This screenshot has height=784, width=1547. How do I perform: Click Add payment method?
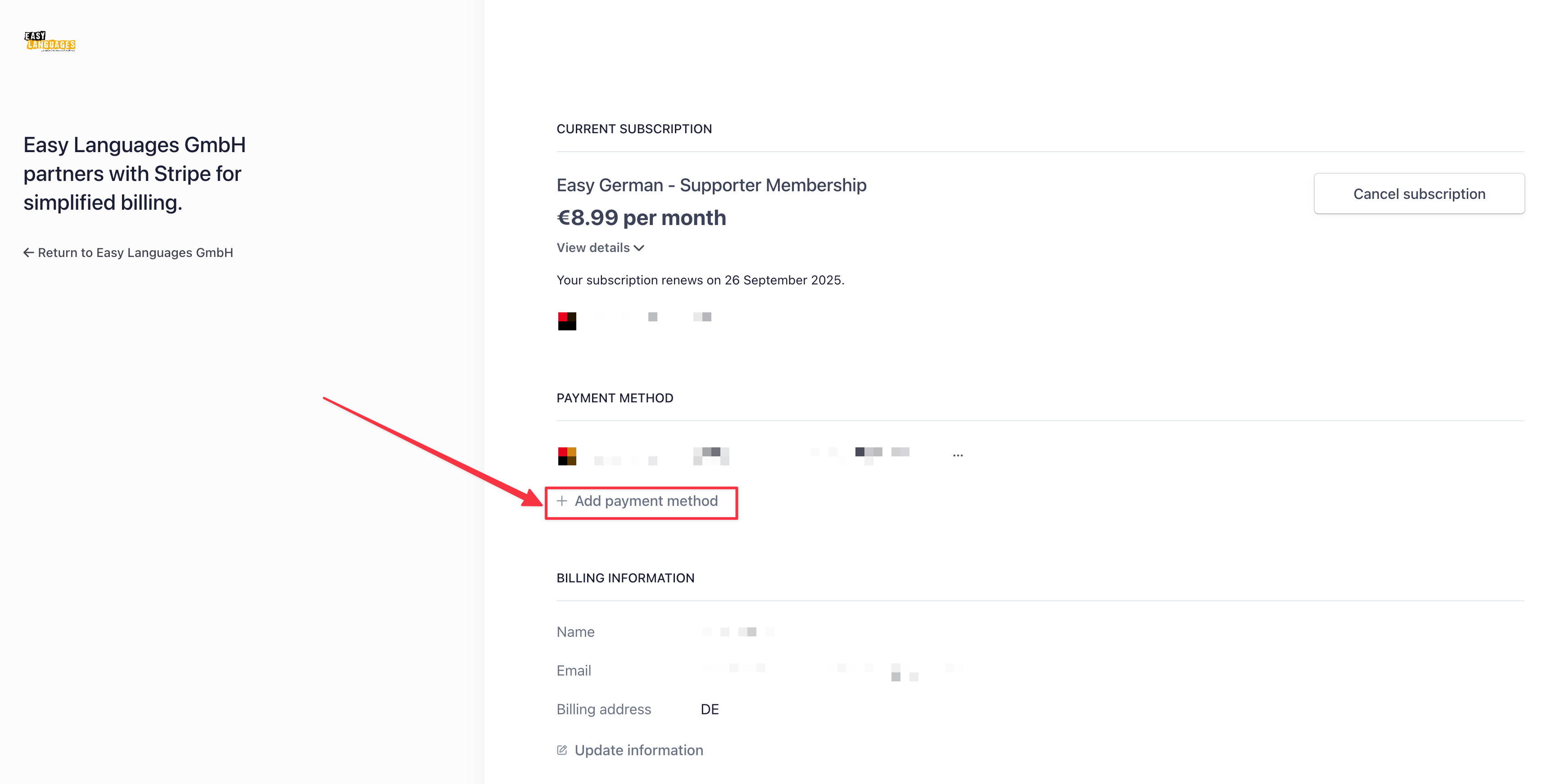point(637,501)
